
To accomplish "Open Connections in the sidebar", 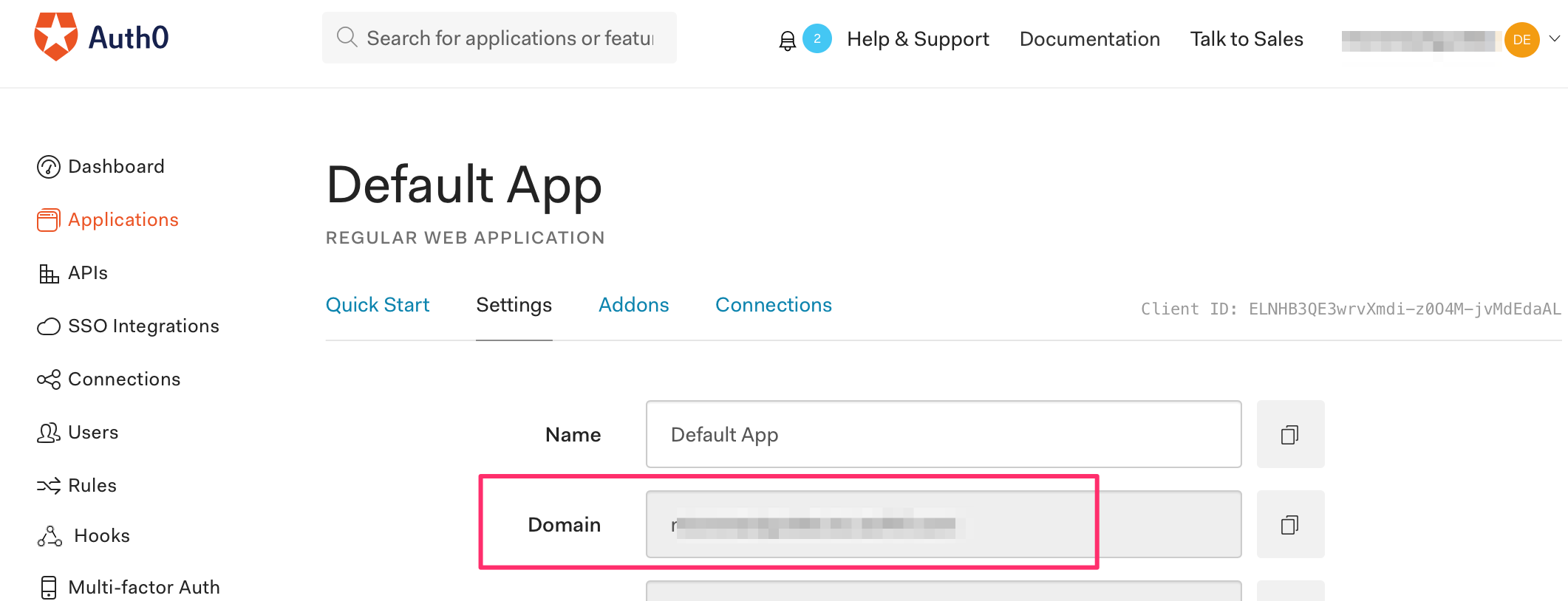I will coord(124,380).
